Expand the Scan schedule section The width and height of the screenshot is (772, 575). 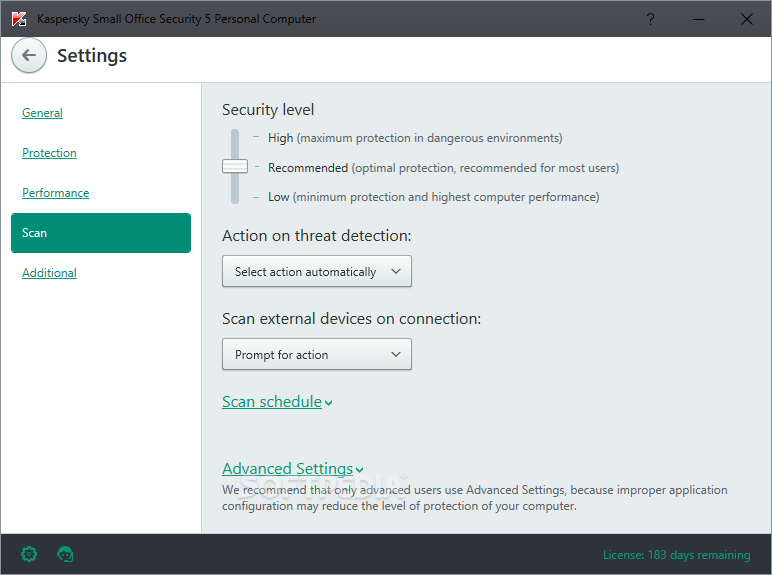tap(277, 402)
